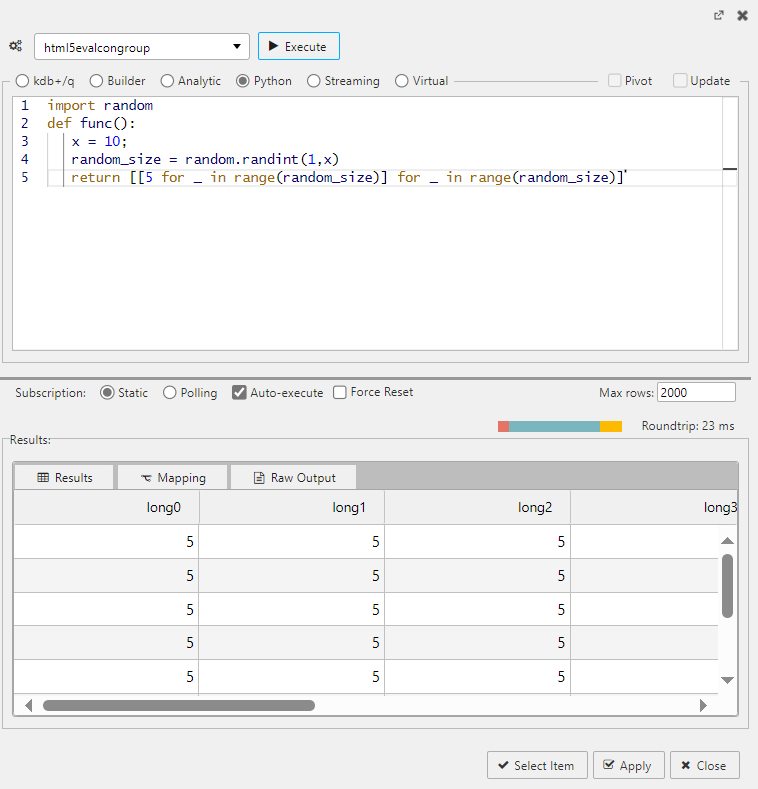This screenshot has height=789, width=758.
Task: Click the horizontal scrollbar thumb in results
Action: pyautogui.click(x=178, y=705)
